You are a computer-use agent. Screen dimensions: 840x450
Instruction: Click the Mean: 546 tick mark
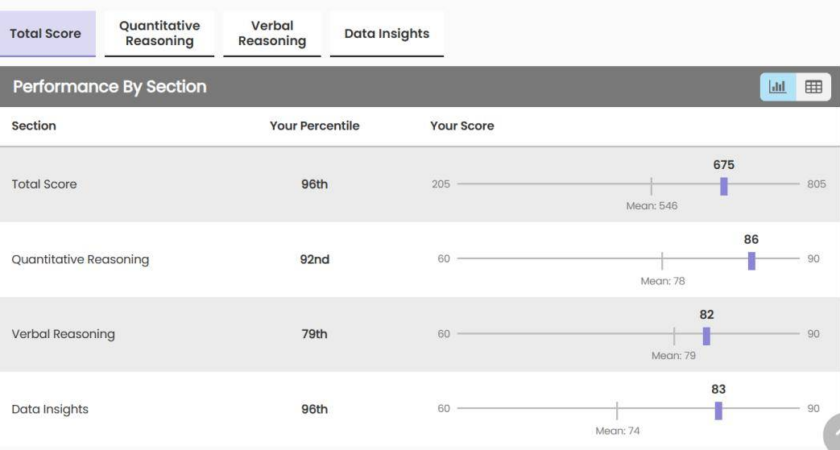pyautogui.click(x=651, y=186)
